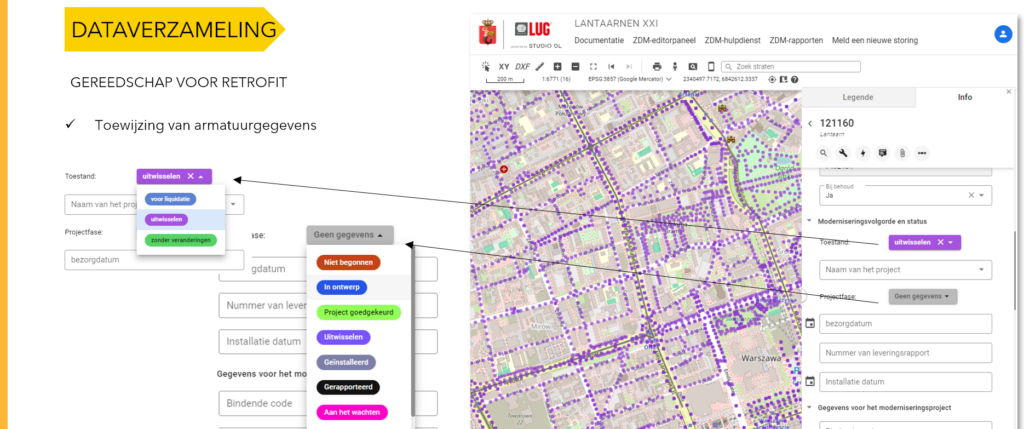Click the wrench icon in Info panel
The width and height of the screenshot is (1024, 429).
pyautogui.click(x=844, y=153)
